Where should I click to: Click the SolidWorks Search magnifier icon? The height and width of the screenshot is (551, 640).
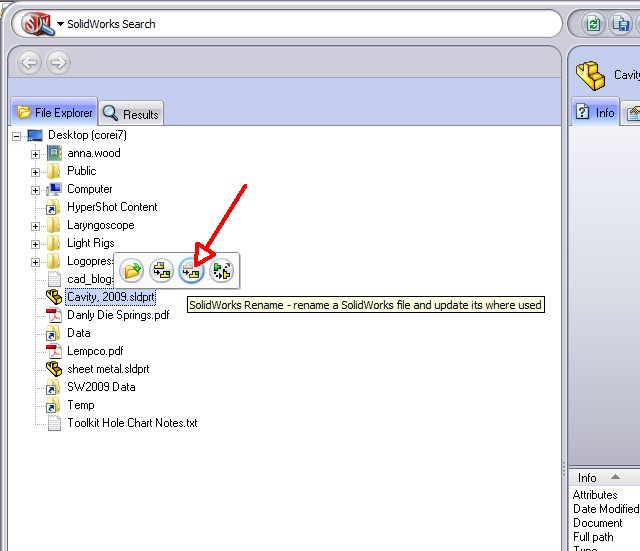[x=37, y=23]
